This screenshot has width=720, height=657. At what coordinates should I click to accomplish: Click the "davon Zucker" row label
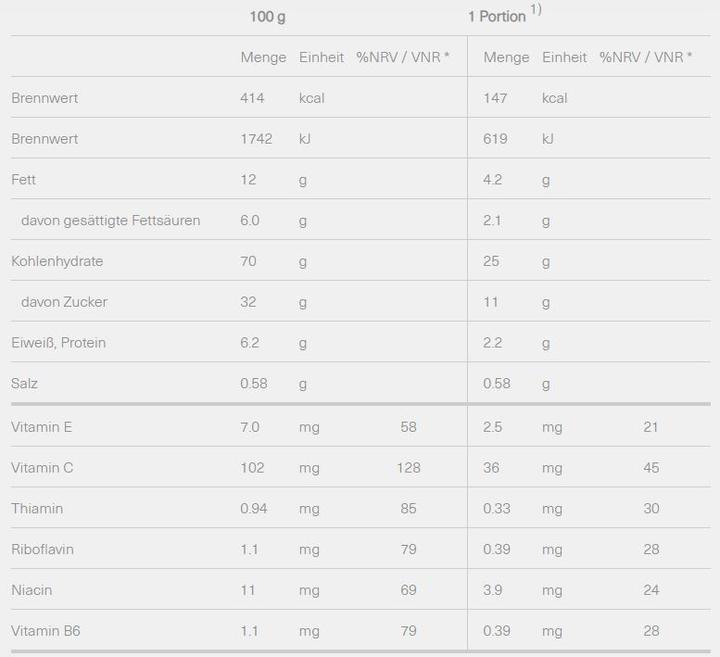click(64, 302)
